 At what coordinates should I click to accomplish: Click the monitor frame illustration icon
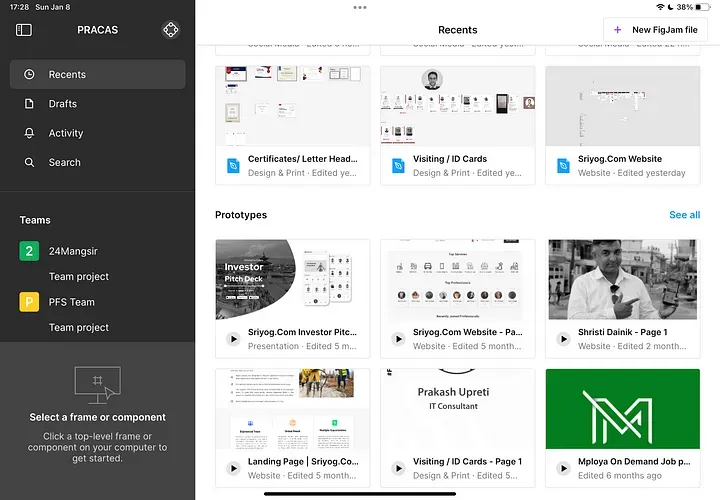(97, 385)
